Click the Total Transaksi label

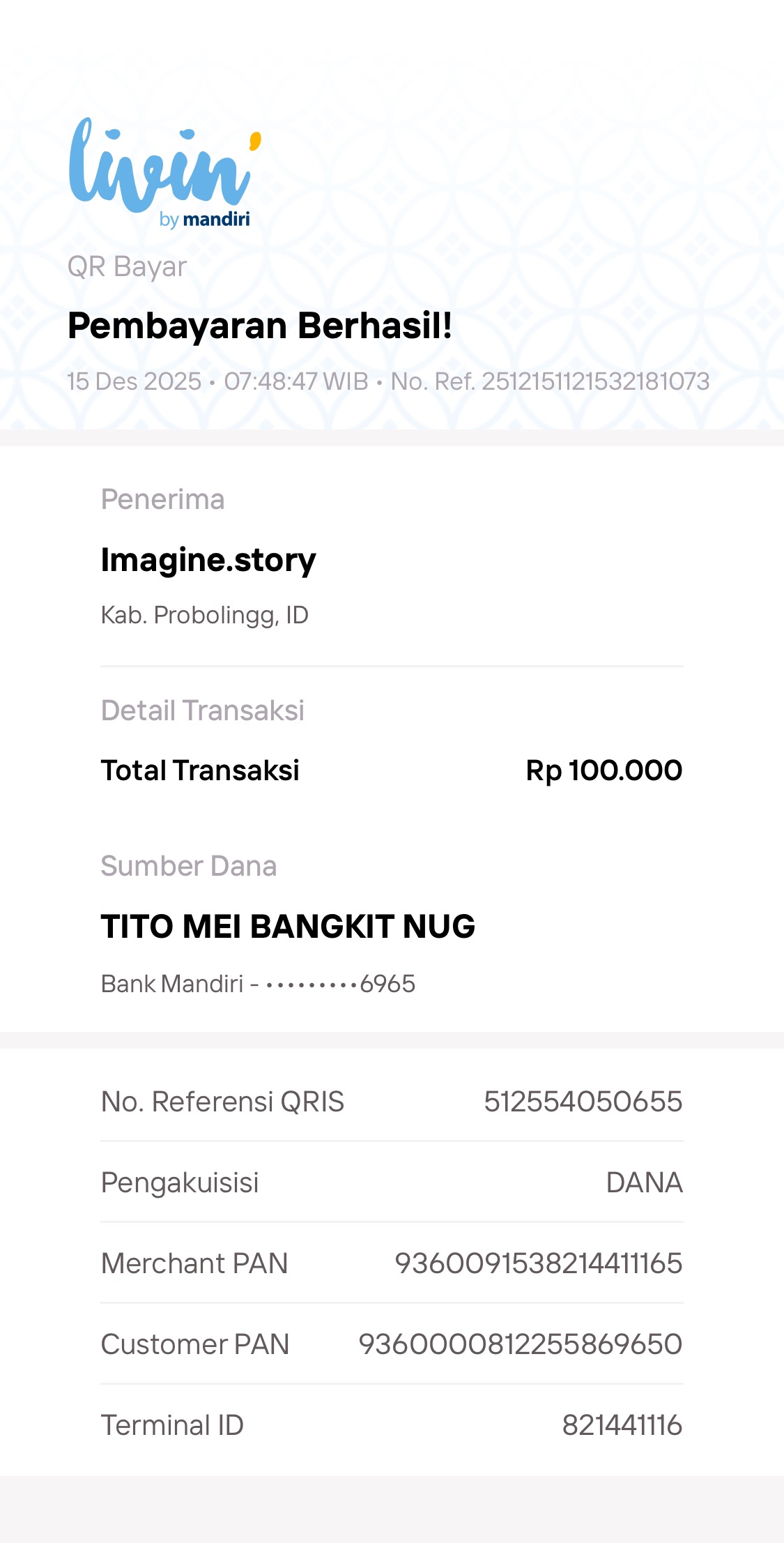click(x=200, y=770)
